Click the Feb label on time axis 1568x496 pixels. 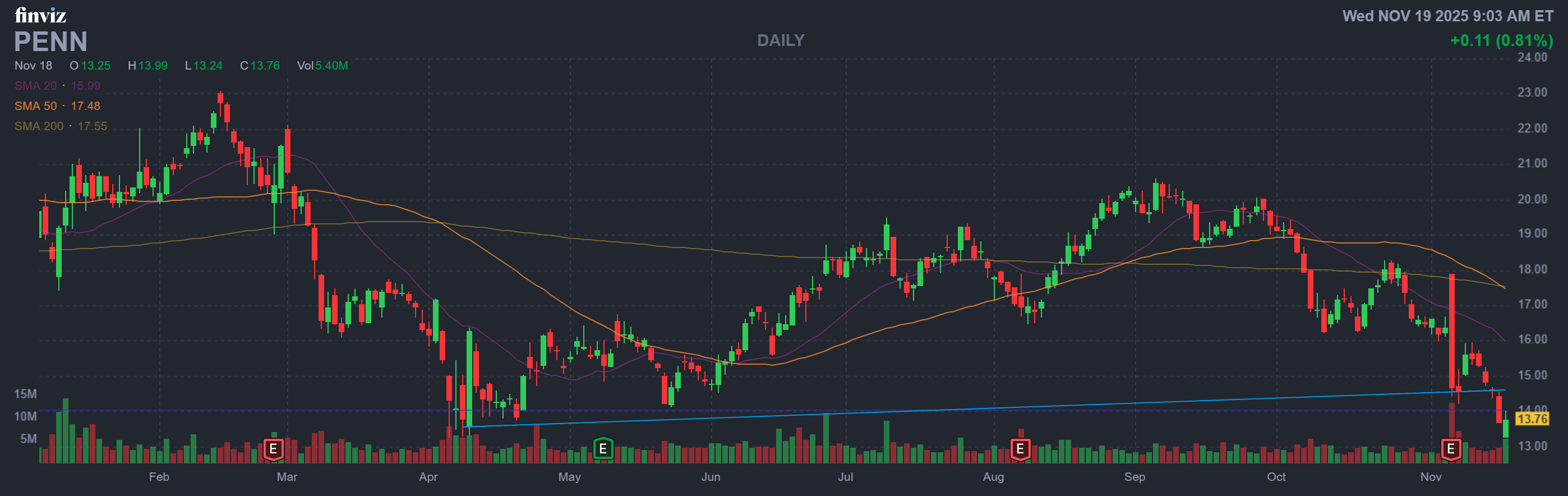[159, 476]
